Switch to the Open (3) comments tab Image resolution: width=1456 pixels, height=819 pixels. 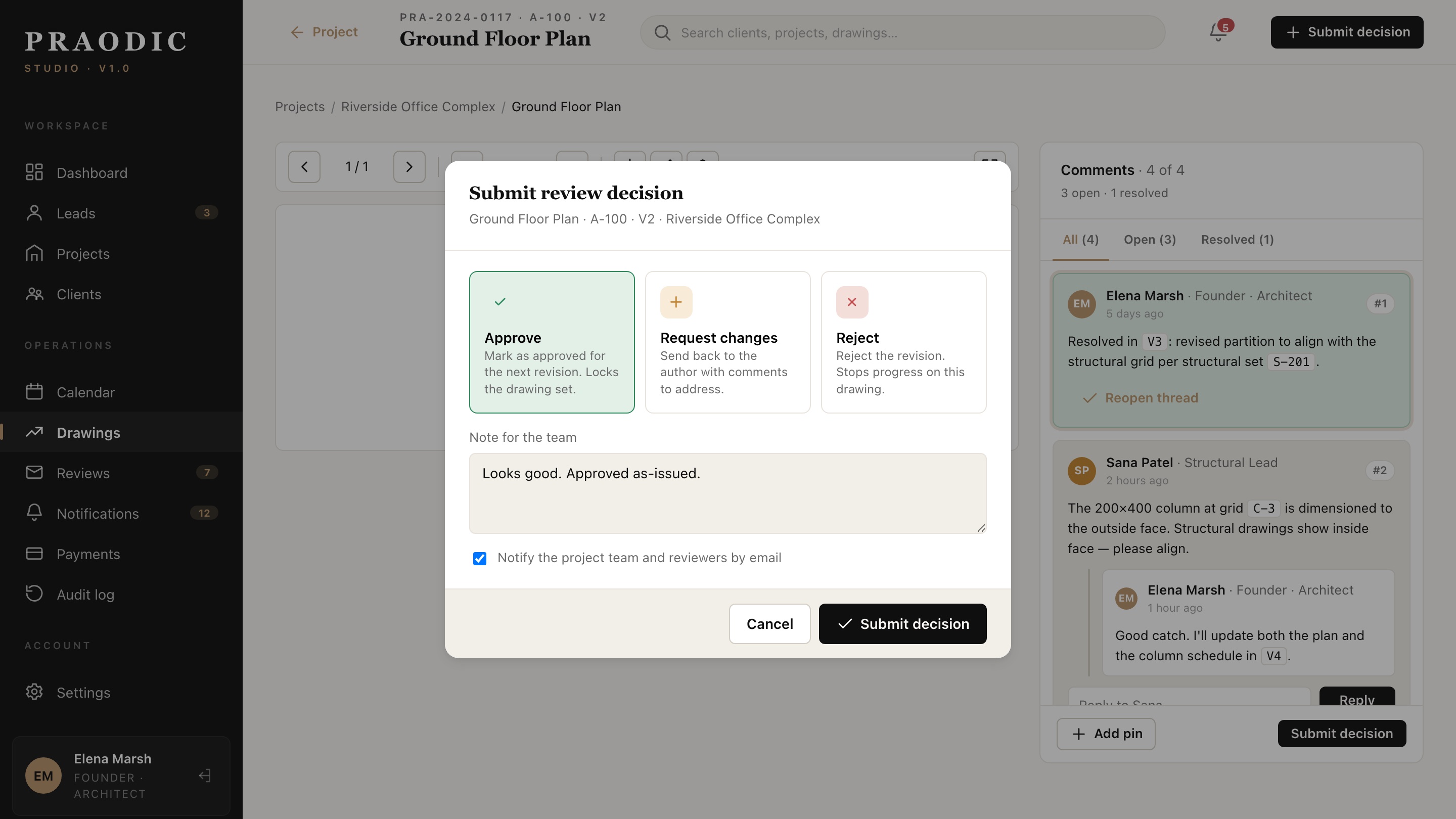point(1150,240)
